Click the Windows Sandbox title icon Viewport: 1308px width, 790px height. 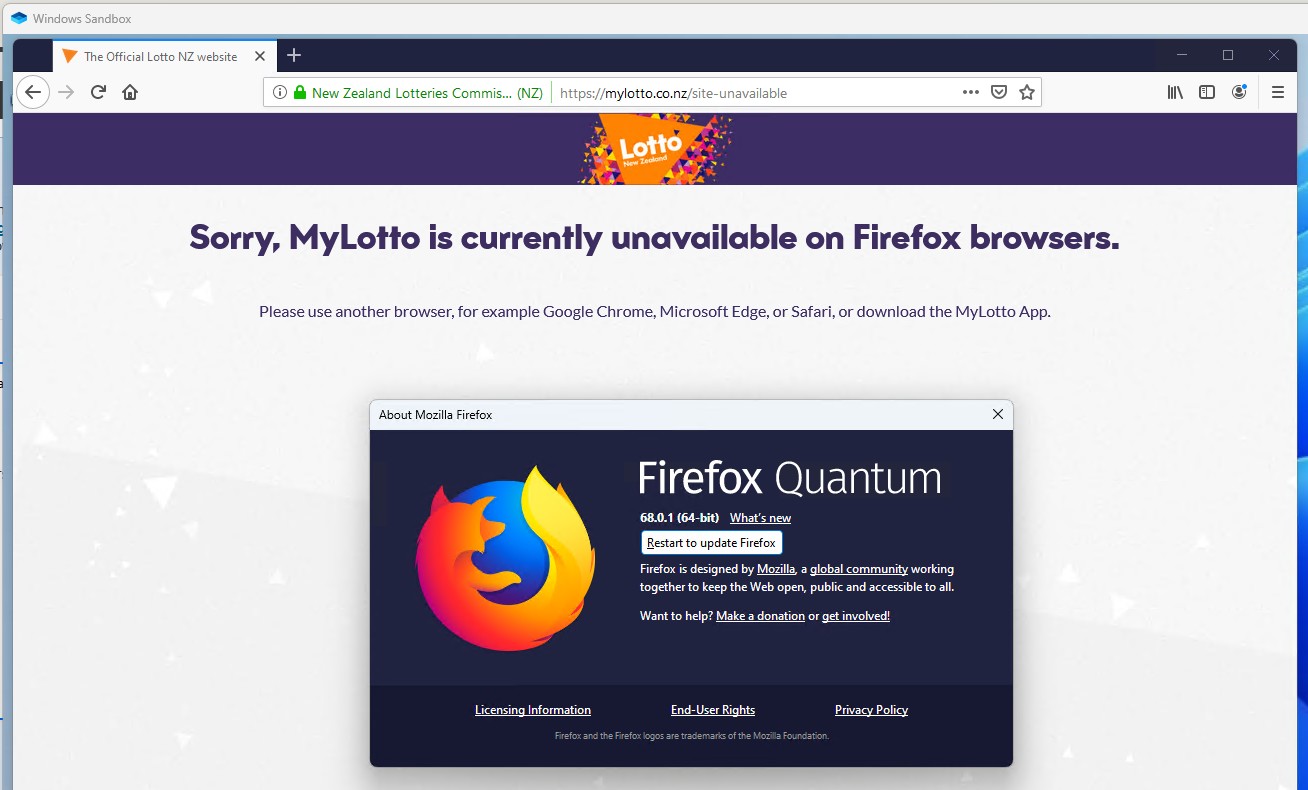(x=19, y=18)
